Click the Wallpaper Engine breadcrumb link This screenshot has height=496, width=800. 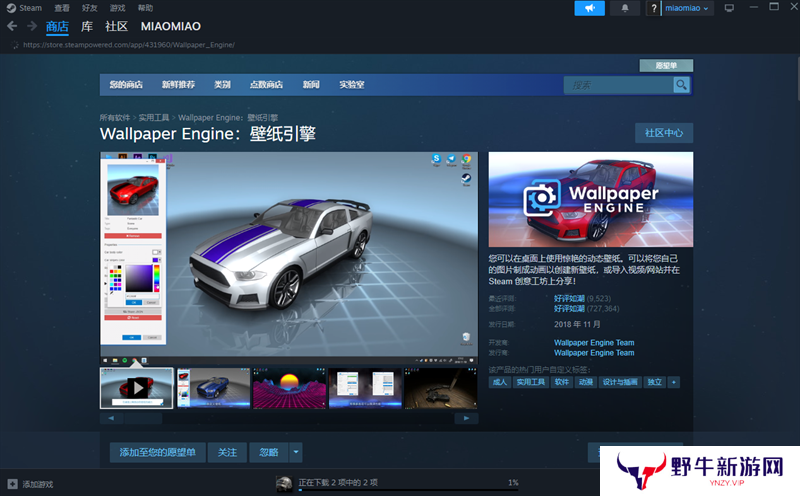[228, 118]
